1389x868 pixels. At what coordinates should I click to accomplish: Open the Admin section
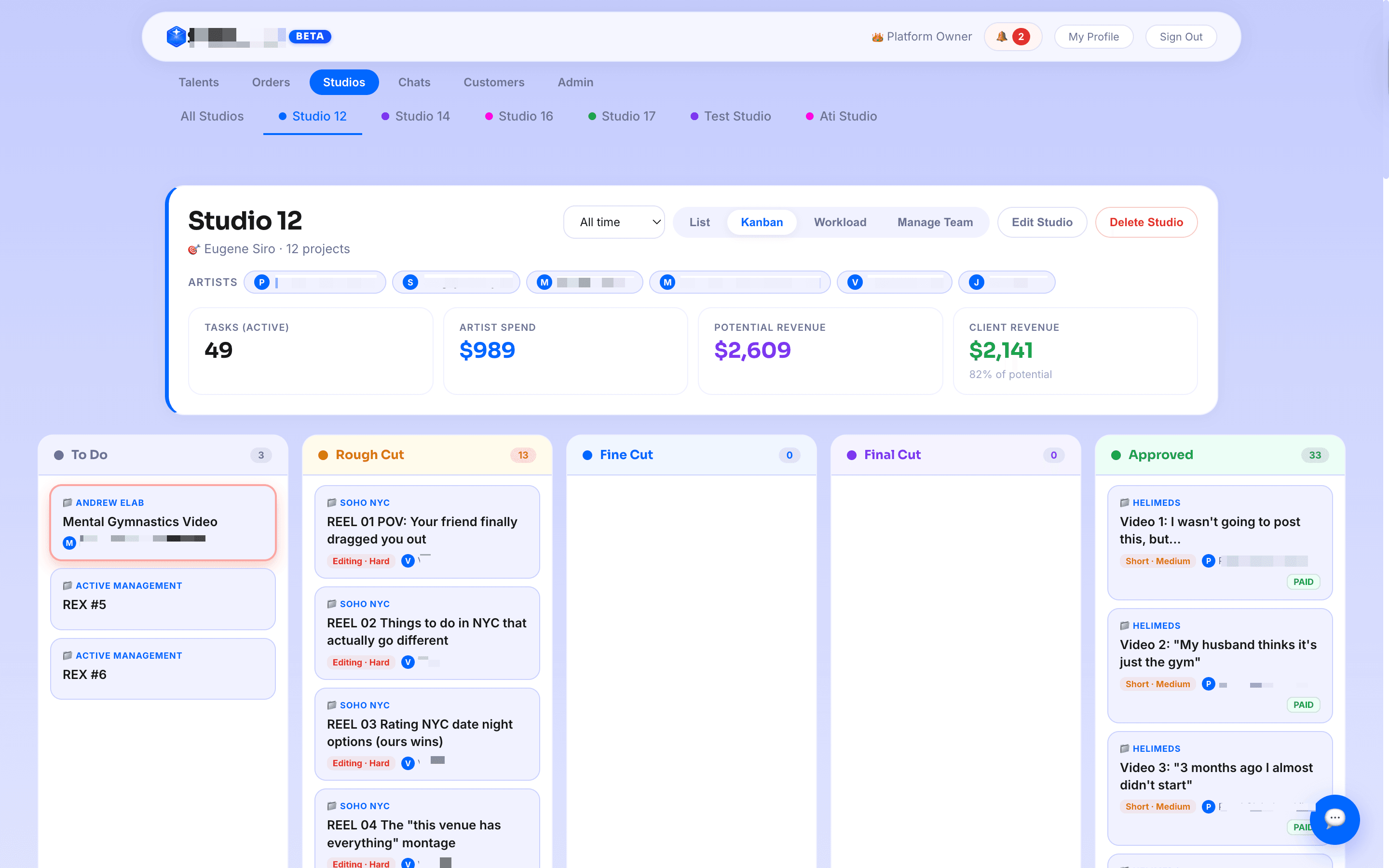point(576,82)
